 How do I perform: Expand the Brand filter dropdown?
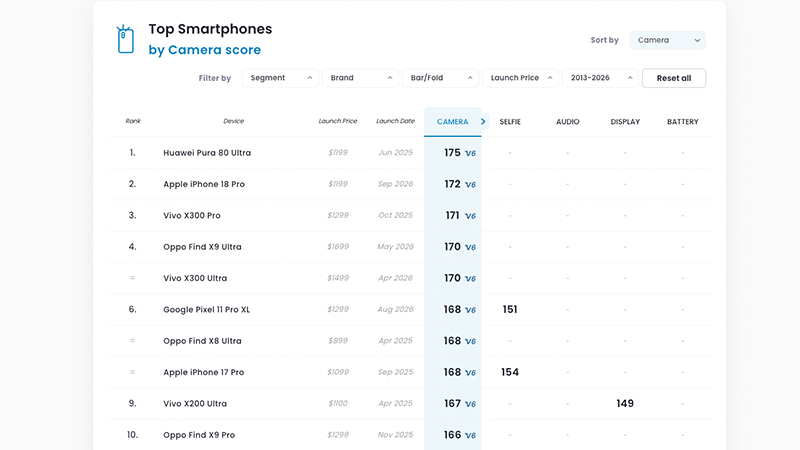(x=360, y=78)
